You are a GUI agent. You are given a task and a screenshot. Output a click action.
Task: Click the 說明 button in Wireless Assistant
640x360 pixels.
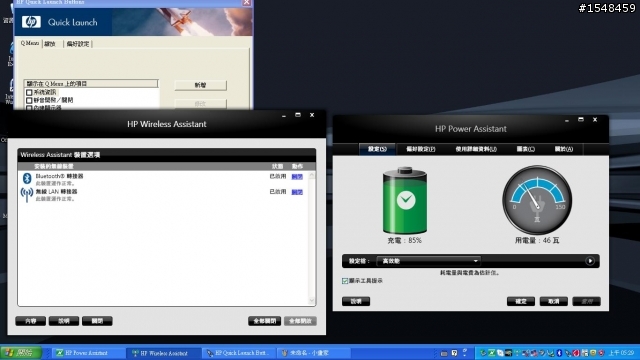(x=64, y=321)
